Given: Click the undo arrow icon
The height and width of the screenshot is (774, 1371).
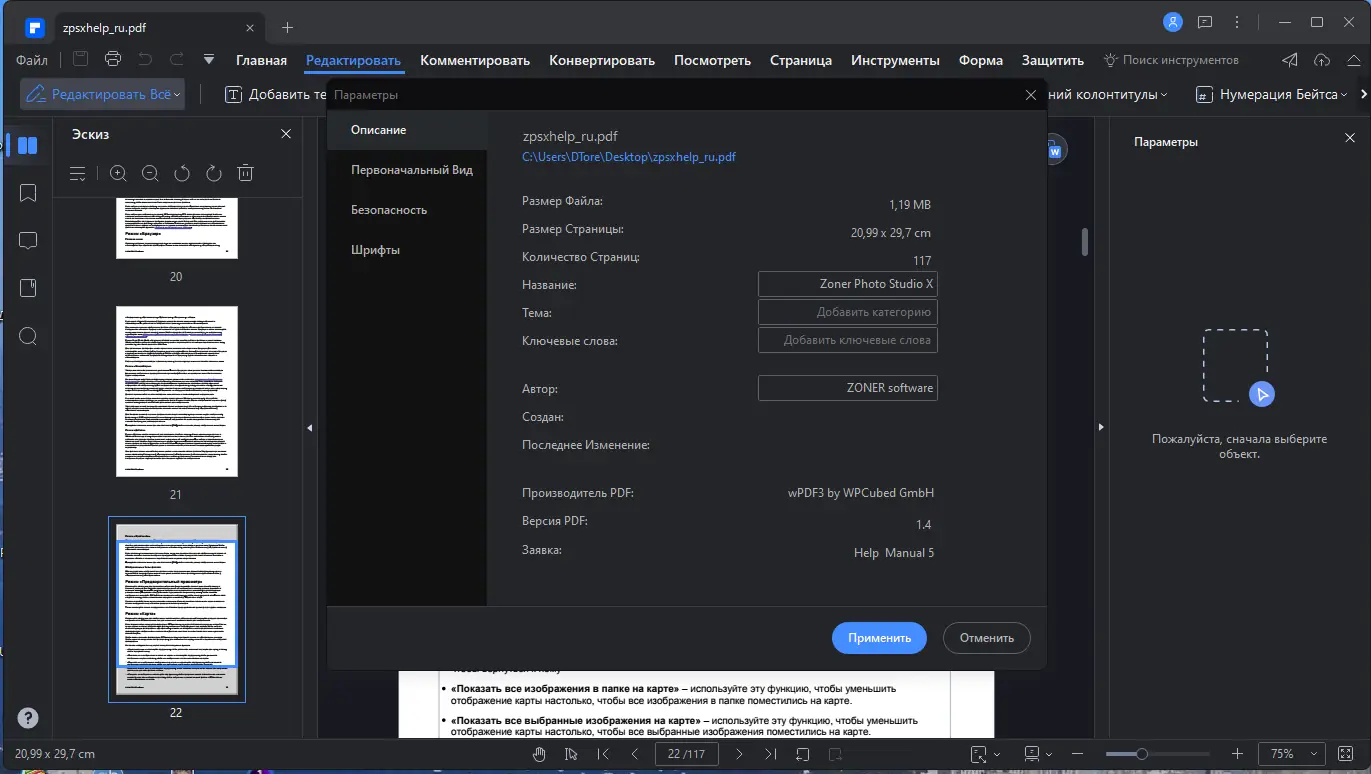Looking at the screenshot, I should [x=145, y=59].
